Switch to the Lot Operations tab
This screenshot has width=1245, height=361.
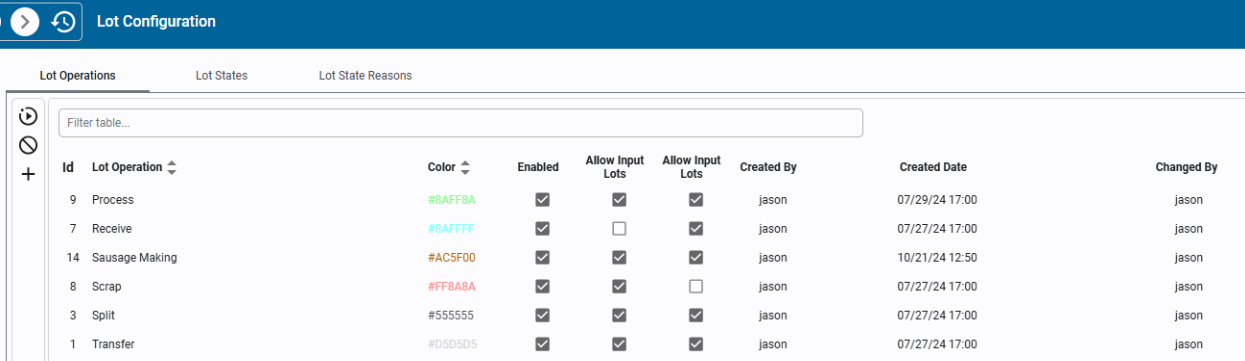click(x=77, y=75)
